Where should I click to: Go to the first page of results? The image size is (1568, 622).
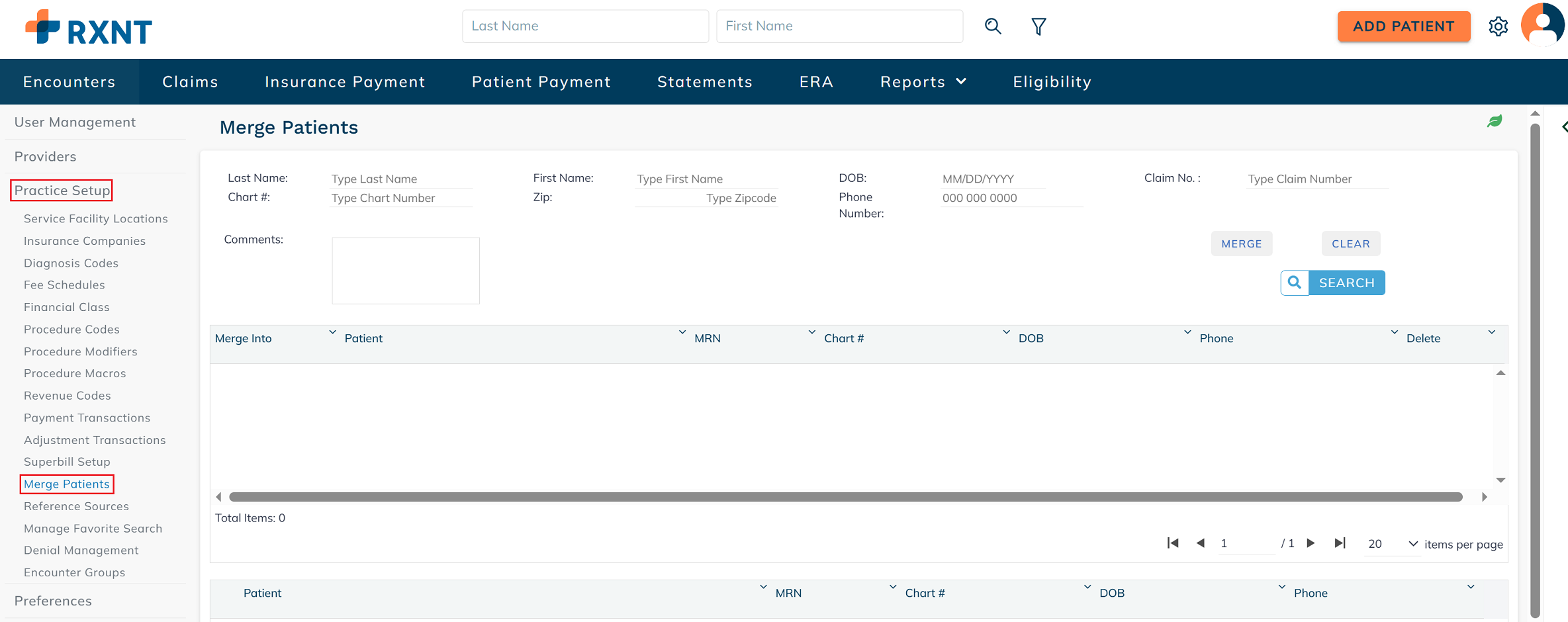coord(1173,543)
